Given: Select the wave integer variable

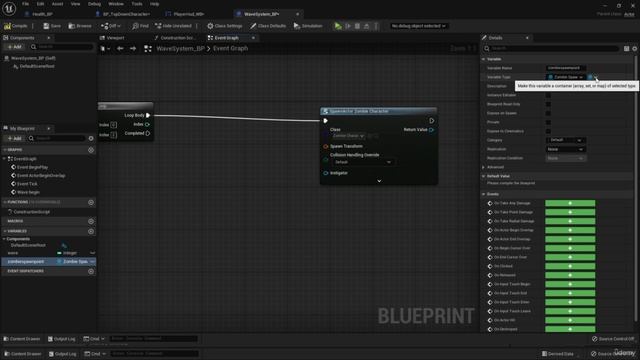Looking at the screenshot, I should tap(49, 253).
